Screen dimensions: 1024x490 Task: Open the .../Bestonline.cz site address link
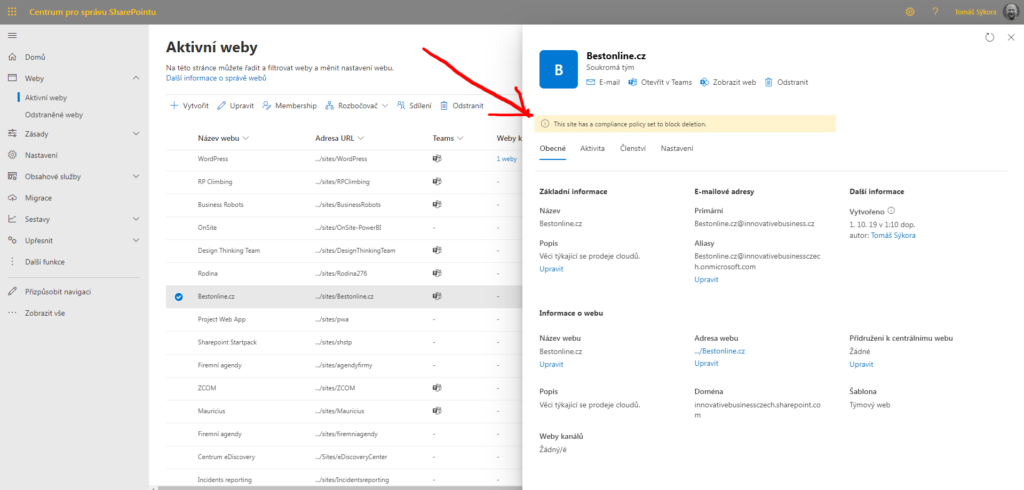click(x=720, y=351)
